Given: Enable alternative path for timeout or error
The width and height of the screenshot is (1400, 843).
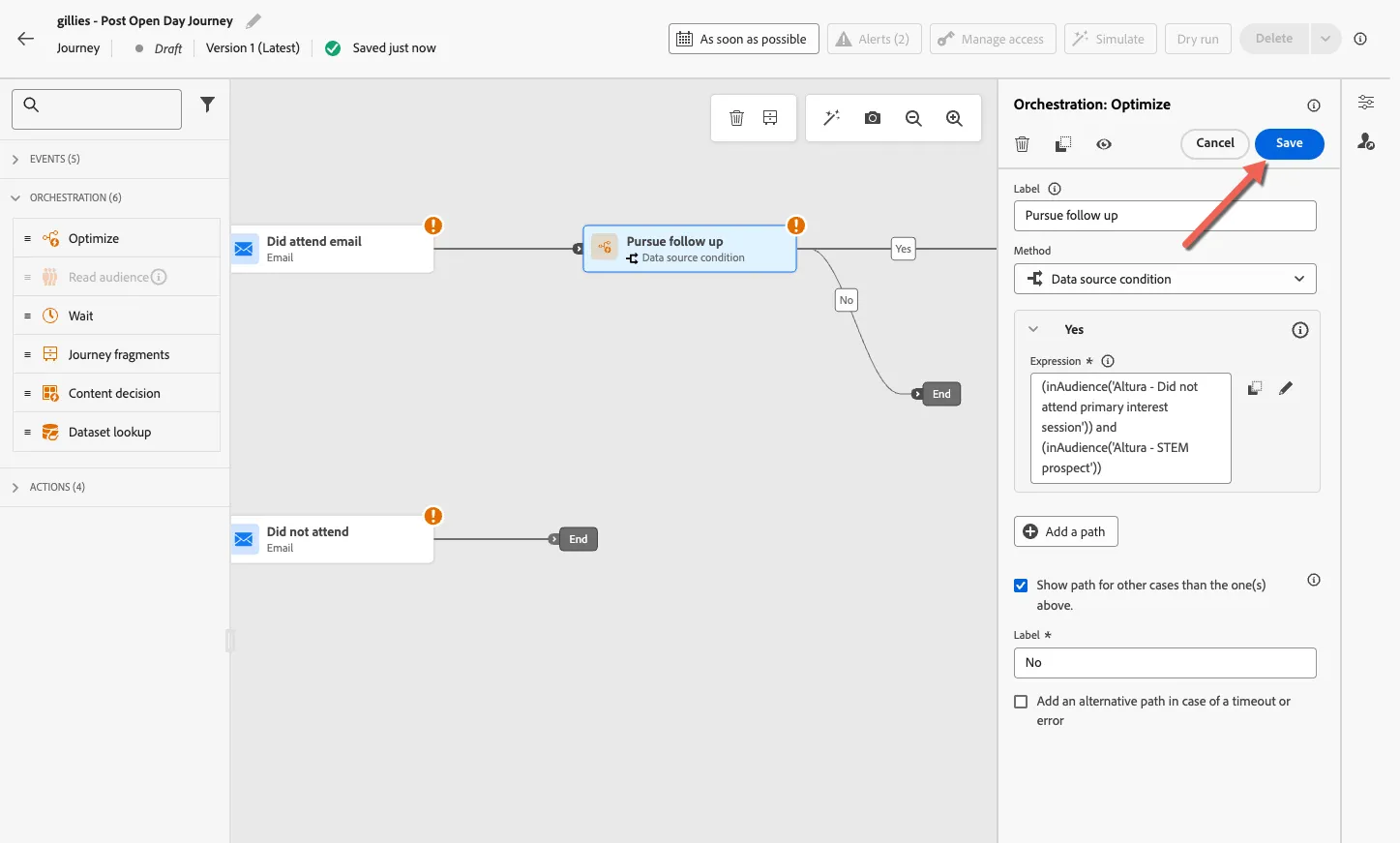Looking at the screenshot, I should (x=1021, y=702).
